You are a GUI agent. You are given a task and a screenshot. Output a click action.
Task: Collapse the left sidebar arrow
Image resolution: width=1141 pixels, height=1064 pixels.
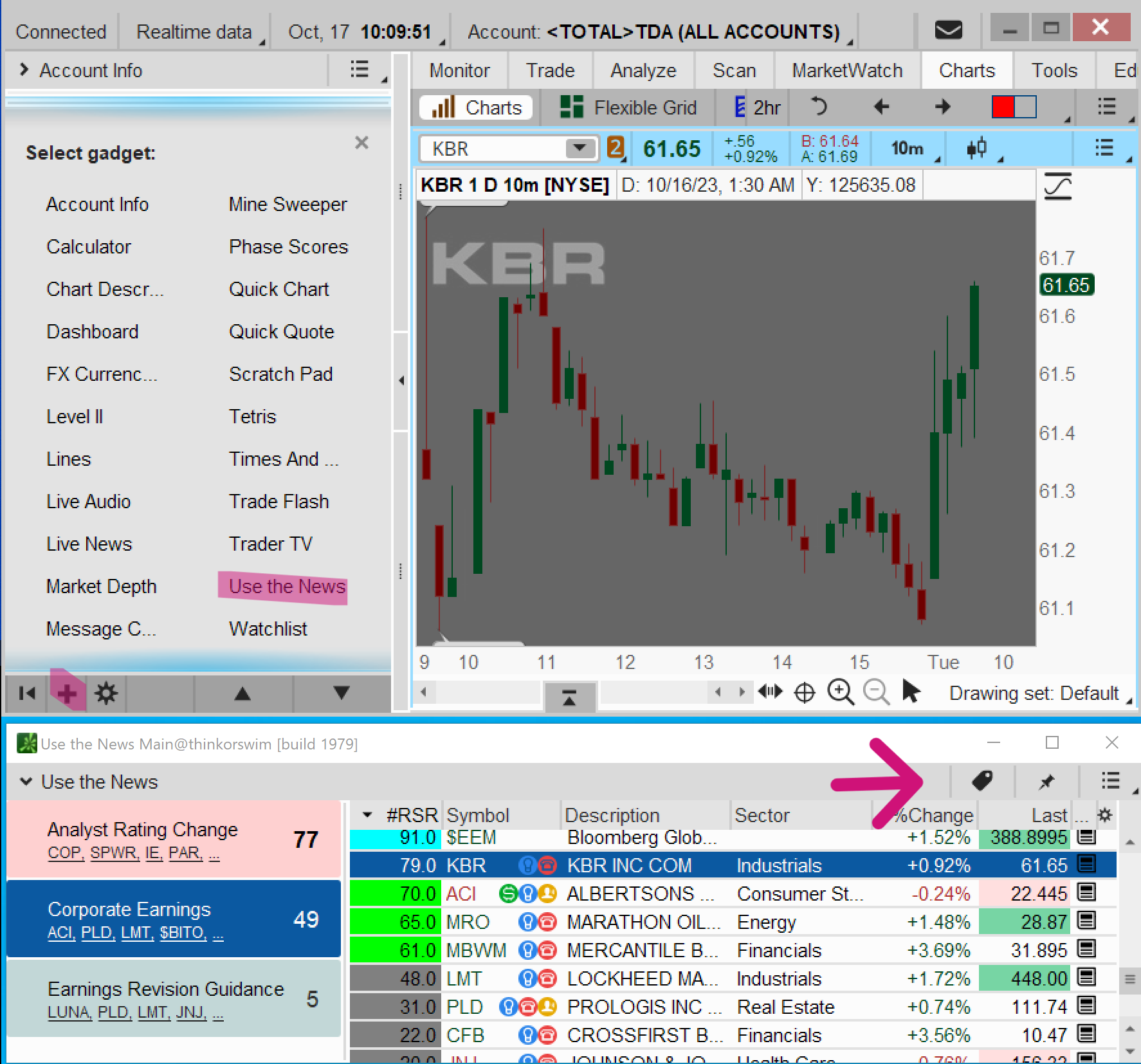point(401,380)
